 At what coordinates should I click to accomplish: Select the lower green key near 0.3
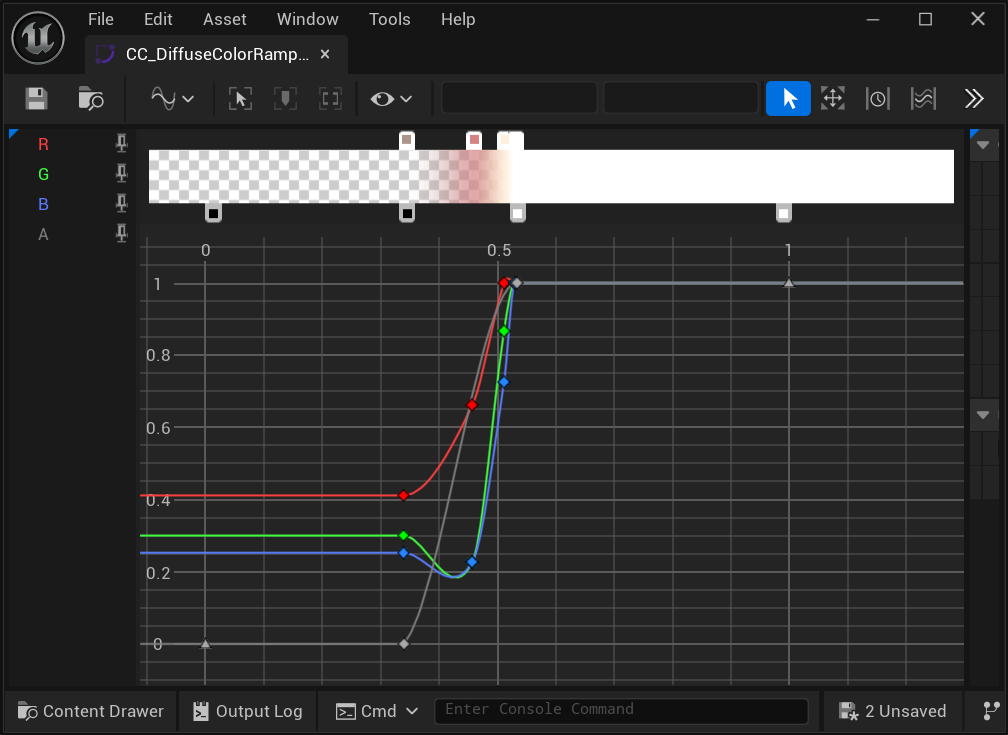point(403,536)
